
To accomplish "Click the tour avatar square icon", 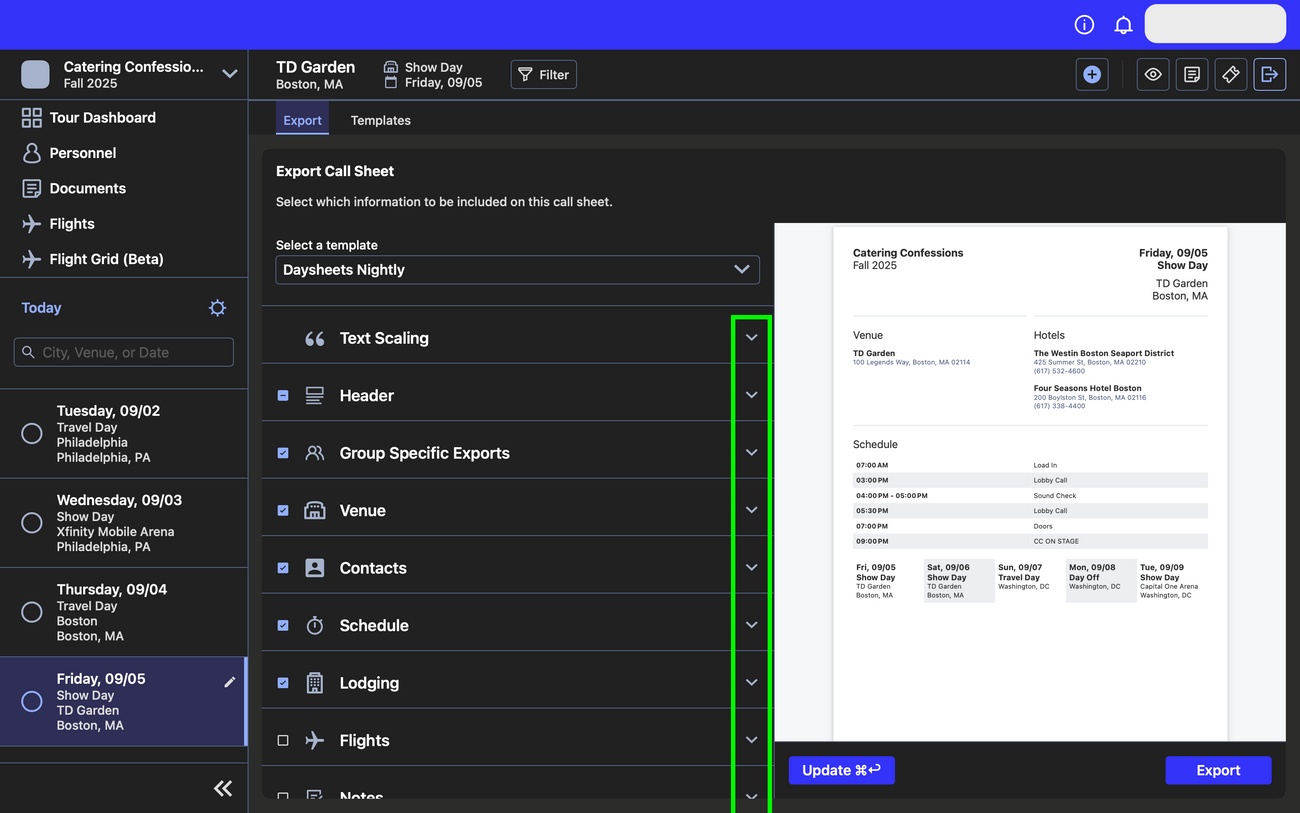I will pyautogui.click(x=35, y=74).
